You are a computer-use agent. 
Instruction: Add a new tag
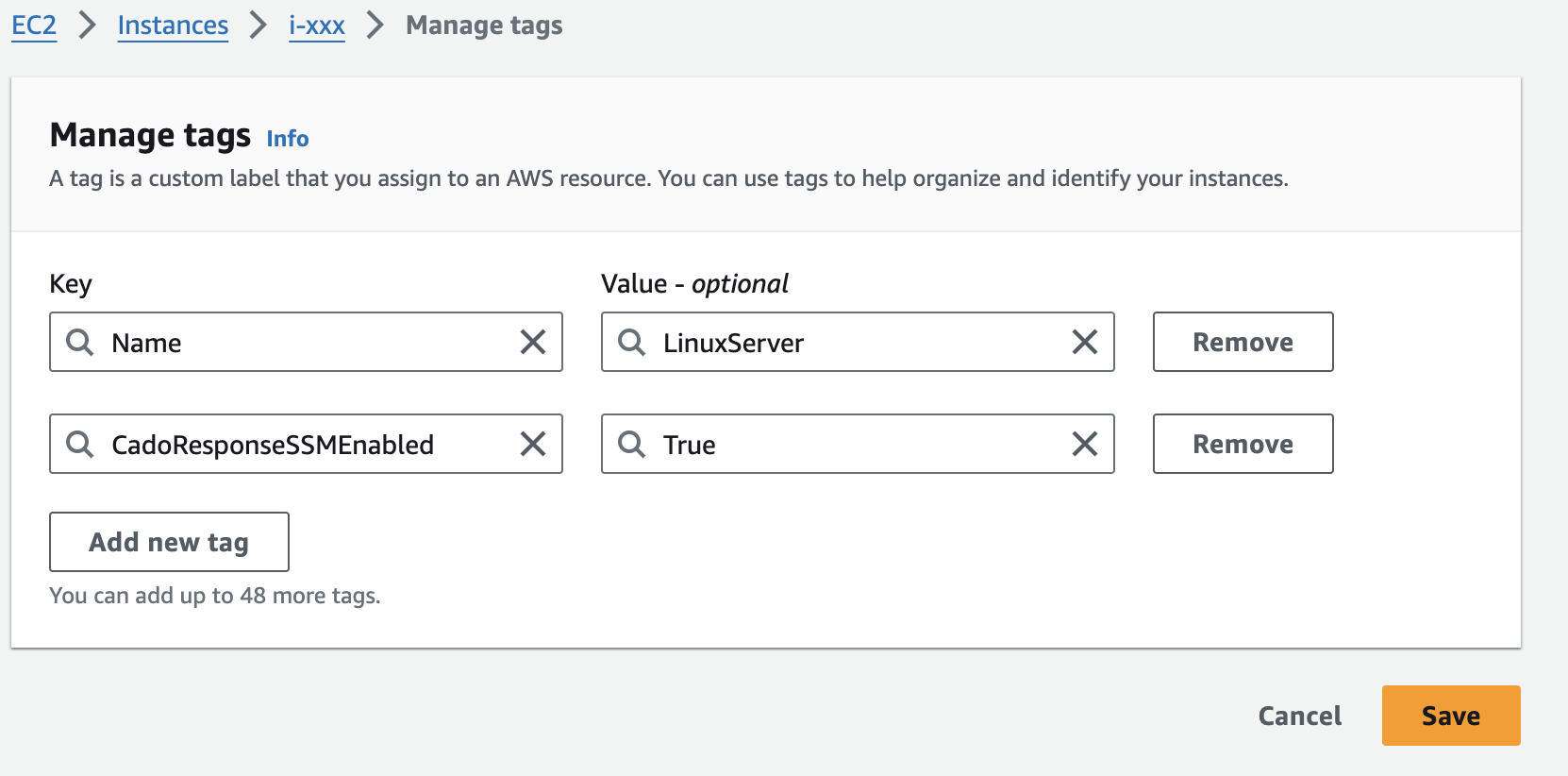point(169,542)
